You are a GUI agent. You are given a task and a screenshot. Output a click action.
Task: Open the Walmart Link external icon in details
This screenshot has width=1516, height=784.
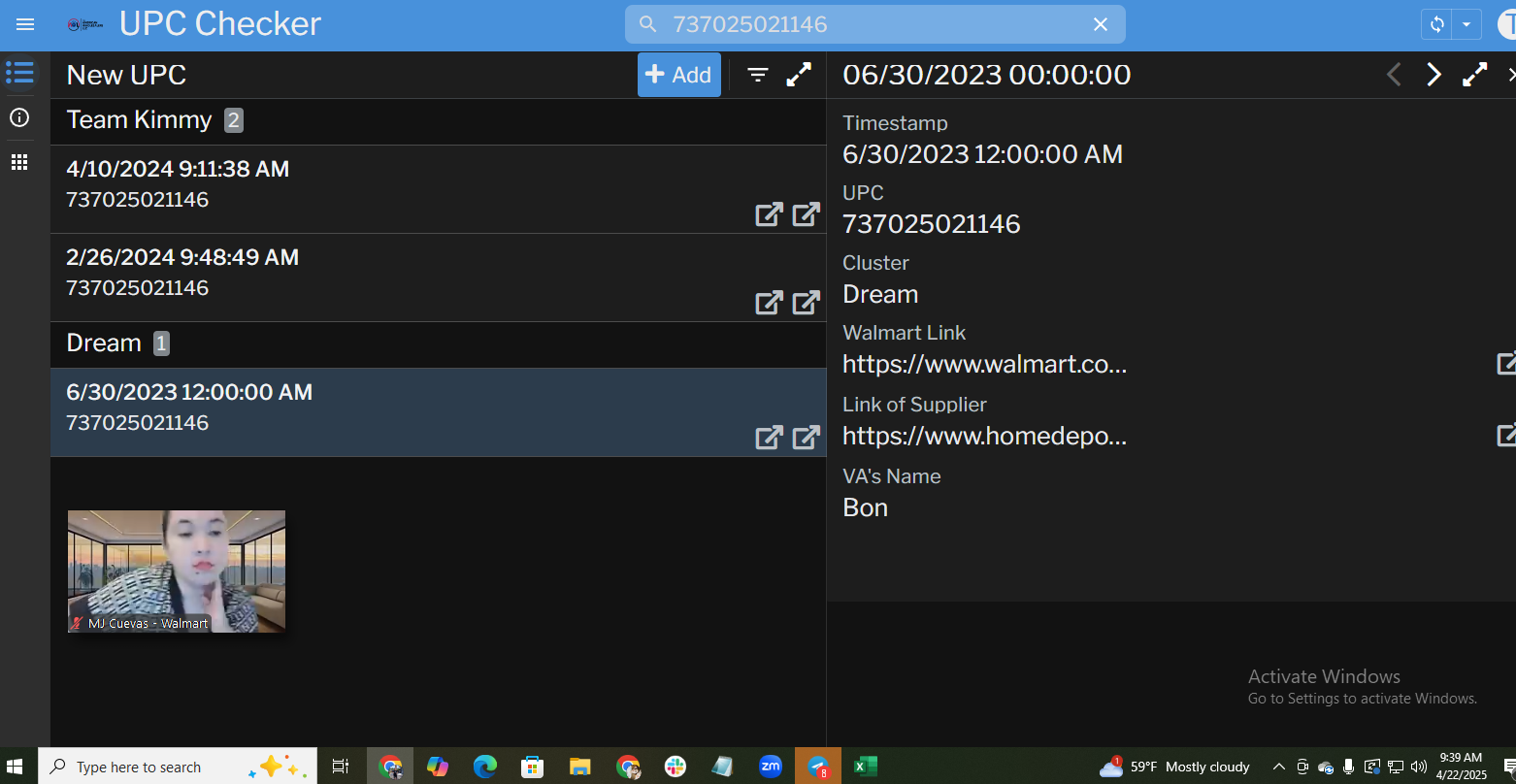1505,364
